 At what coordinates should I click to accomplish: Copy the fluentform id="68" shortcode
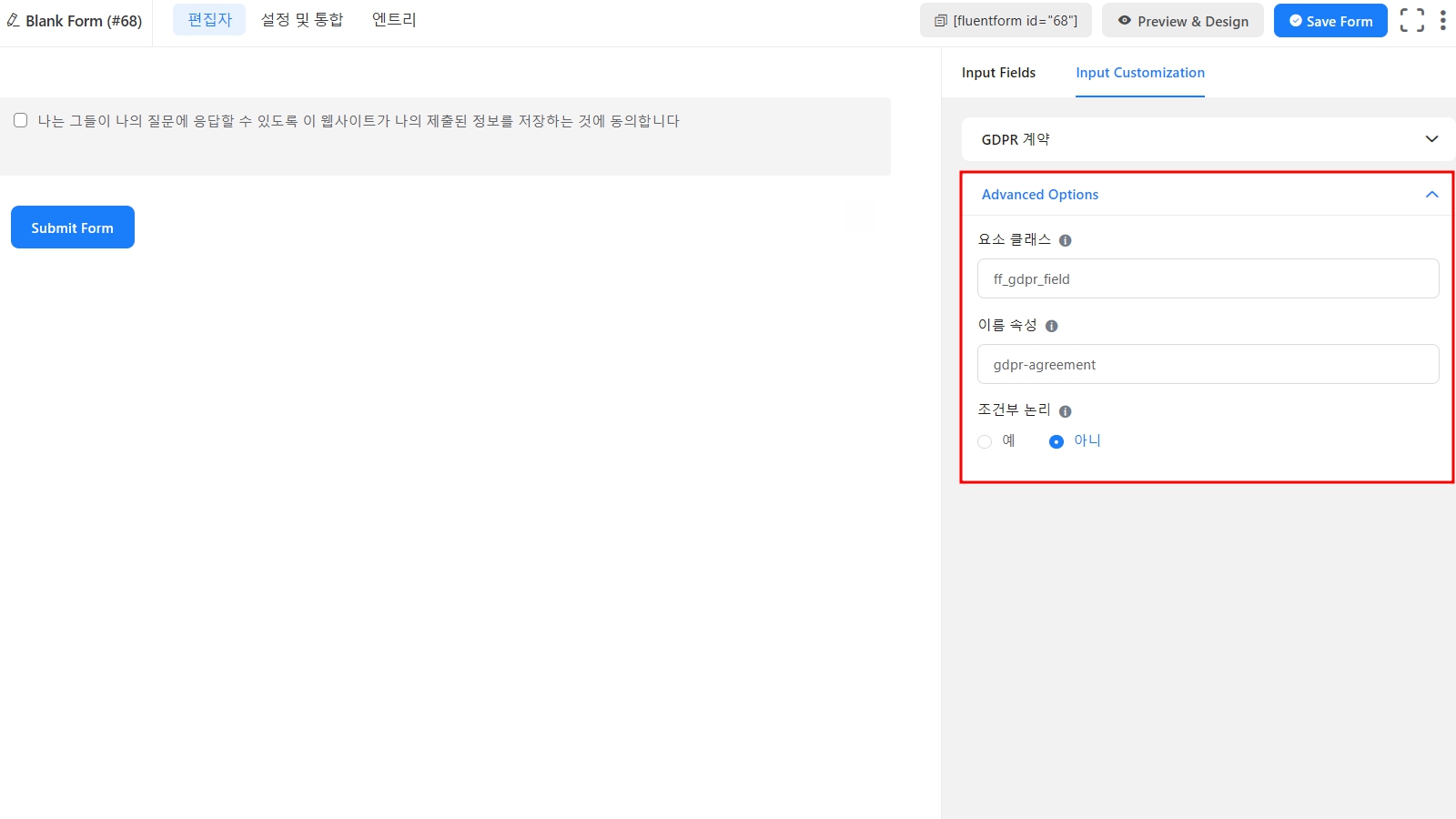click(x=1006, y=21)
